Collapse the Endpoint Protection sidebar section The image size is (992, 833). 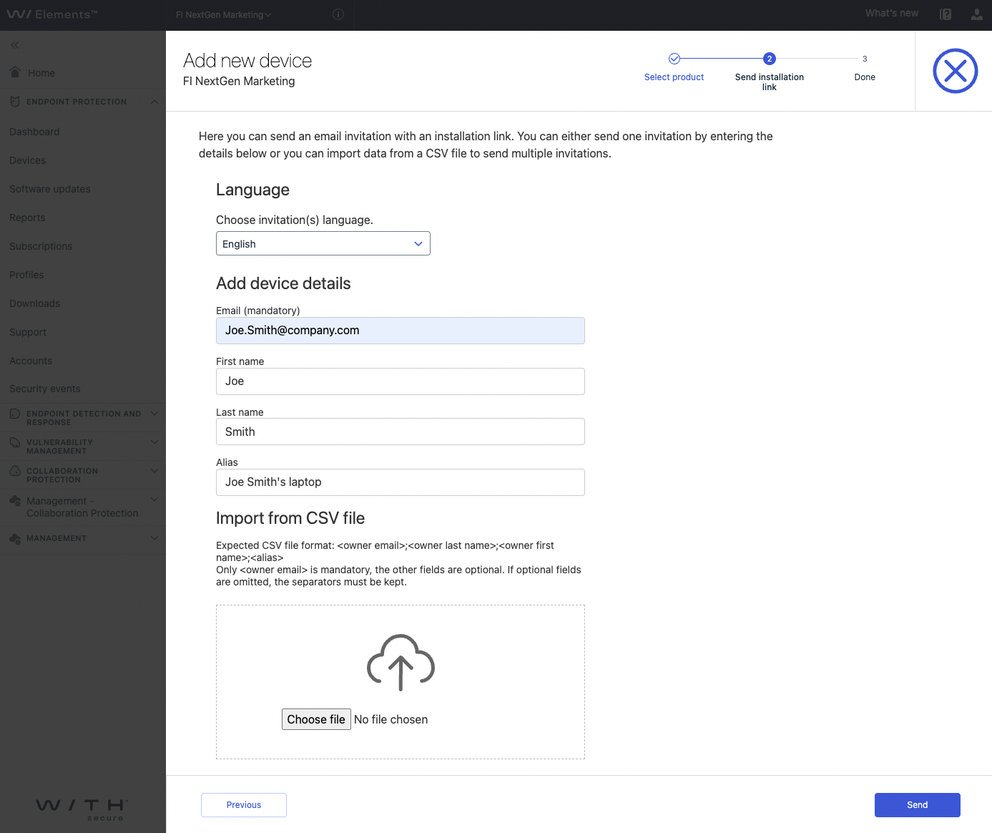[154, 101]
